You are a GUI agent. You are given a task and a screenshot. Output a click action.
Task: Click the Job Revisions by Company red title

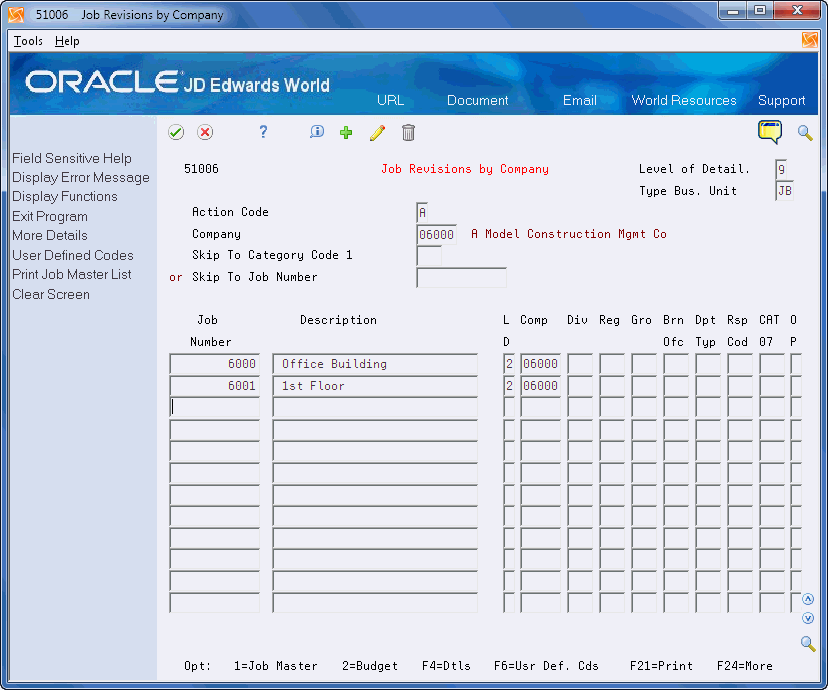[465, 169]
